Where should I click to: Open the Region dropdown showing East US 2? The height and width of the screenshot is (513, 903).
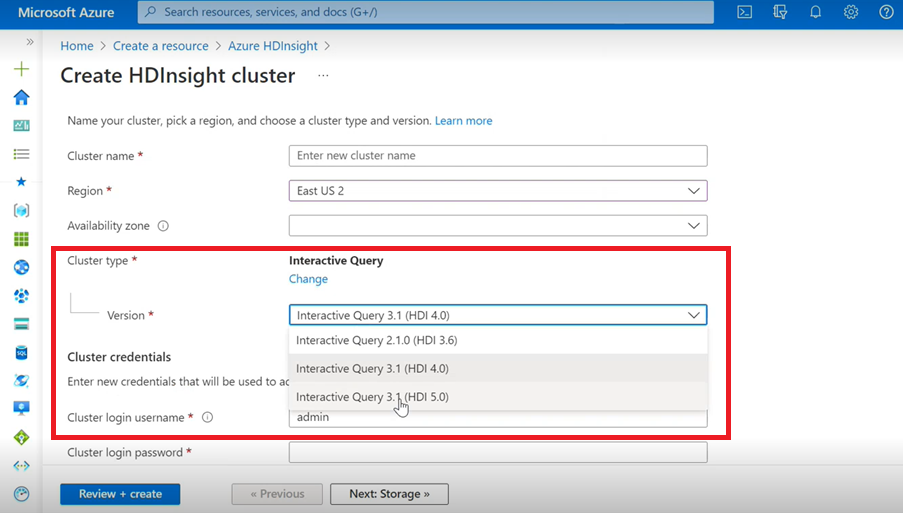[x=498, y=191]
